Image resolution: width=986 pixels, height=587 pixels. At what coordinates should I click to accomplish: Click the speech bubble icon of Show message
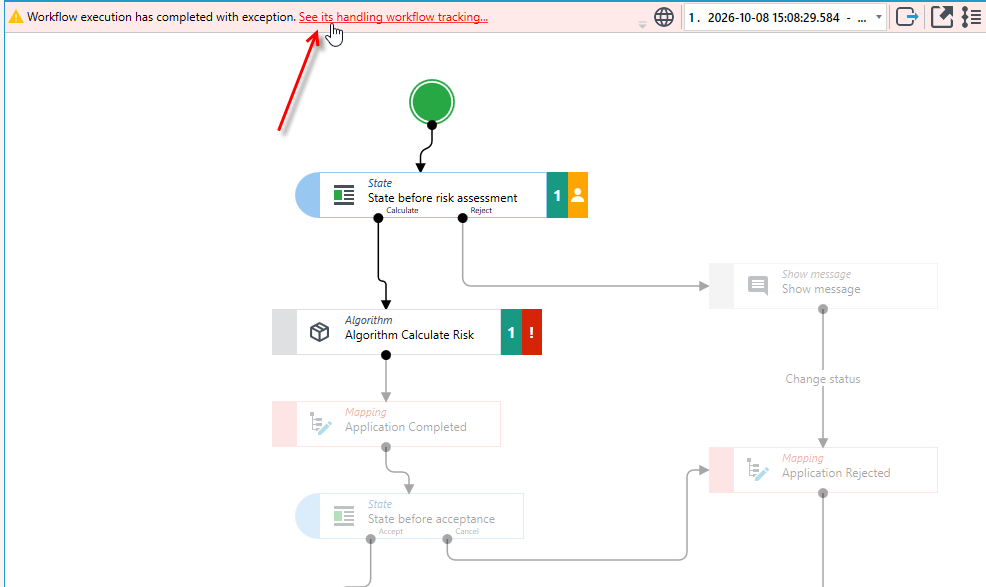click(758, 286)
